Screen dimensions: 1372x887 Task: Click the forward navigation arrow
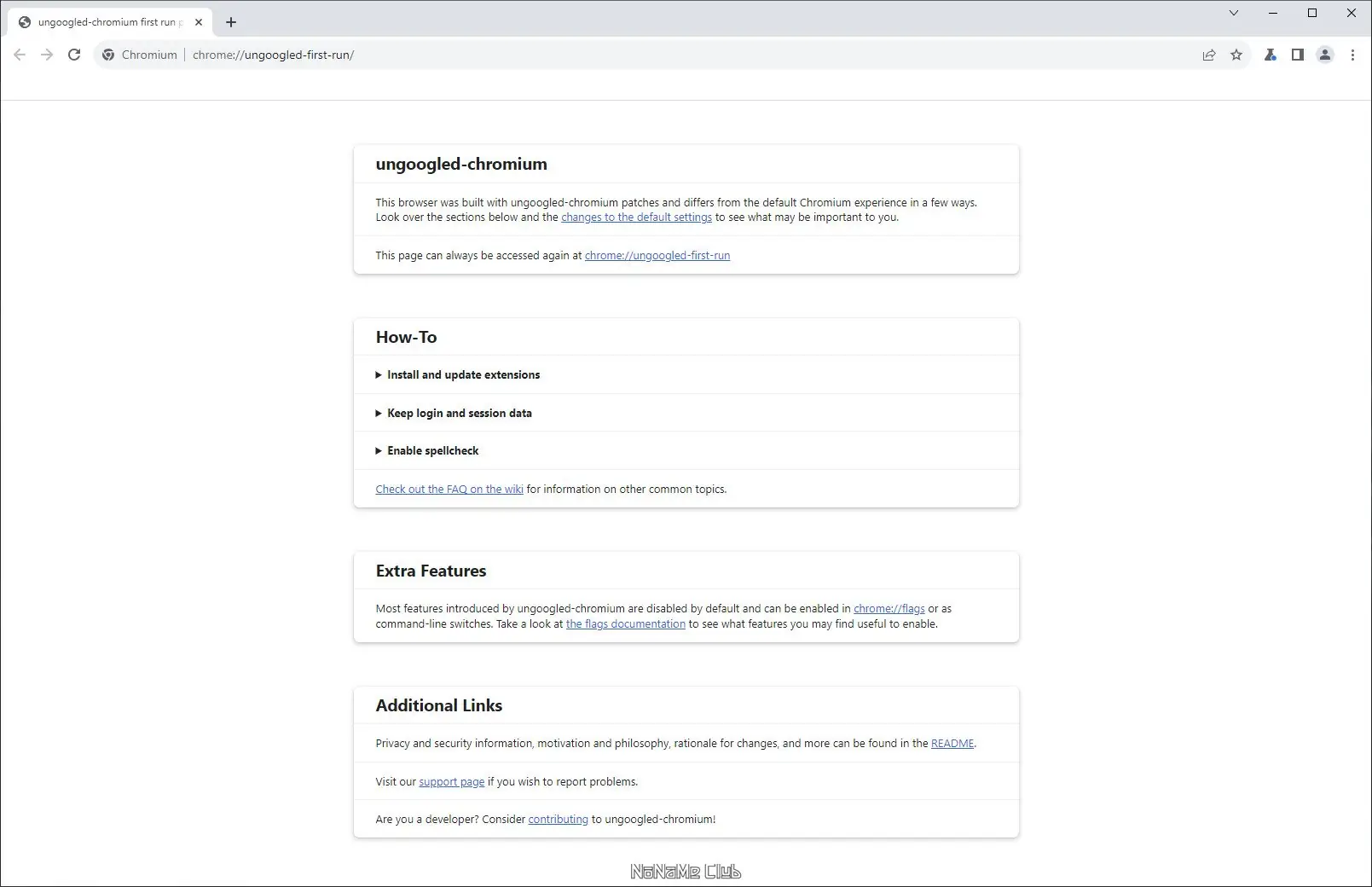[x=47, y=55]
